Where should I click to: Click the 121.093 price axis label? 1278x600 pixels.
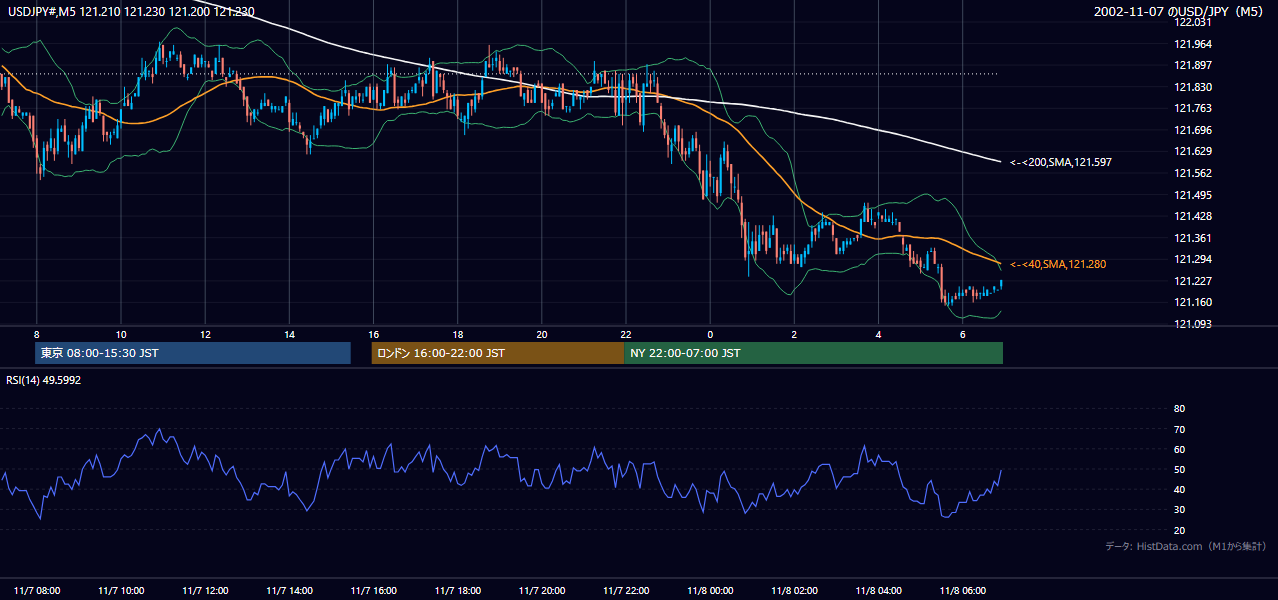click(x=1194, y=324)
